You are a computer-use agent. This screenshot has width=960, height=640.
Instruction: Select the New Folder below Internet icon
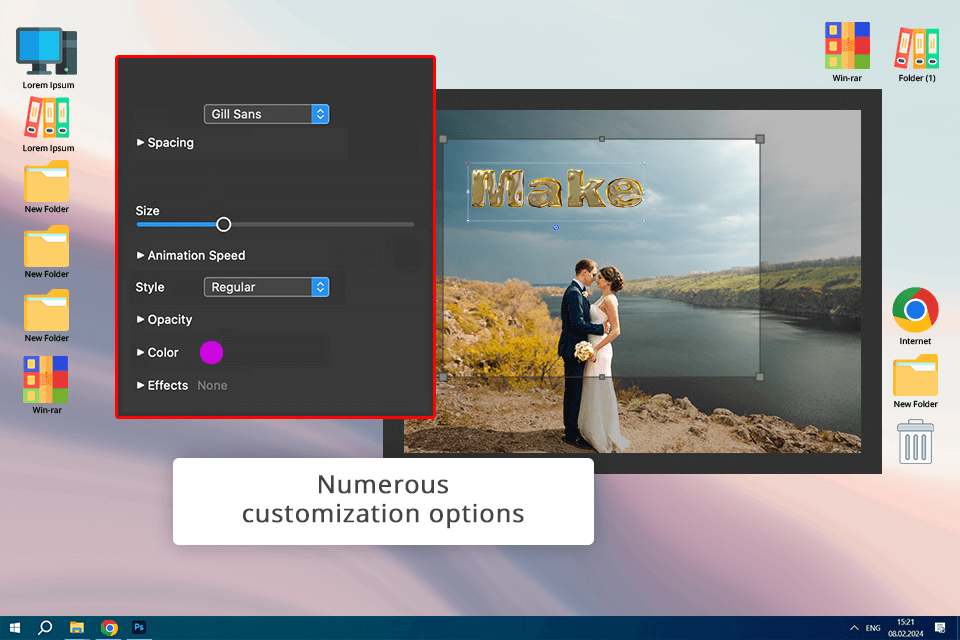click(915, 381)
